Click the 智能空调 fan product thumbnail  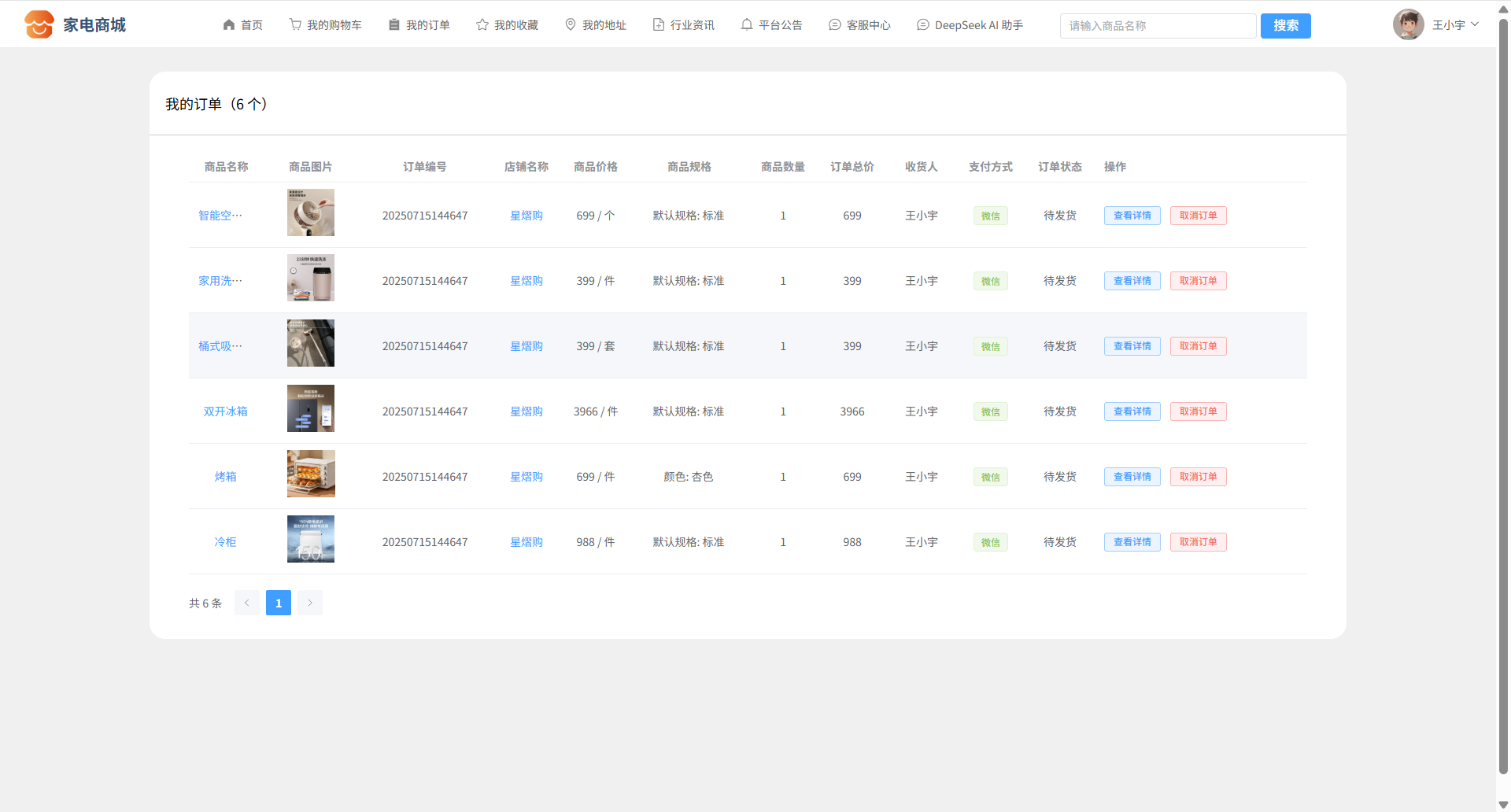(x=311, y=212)
